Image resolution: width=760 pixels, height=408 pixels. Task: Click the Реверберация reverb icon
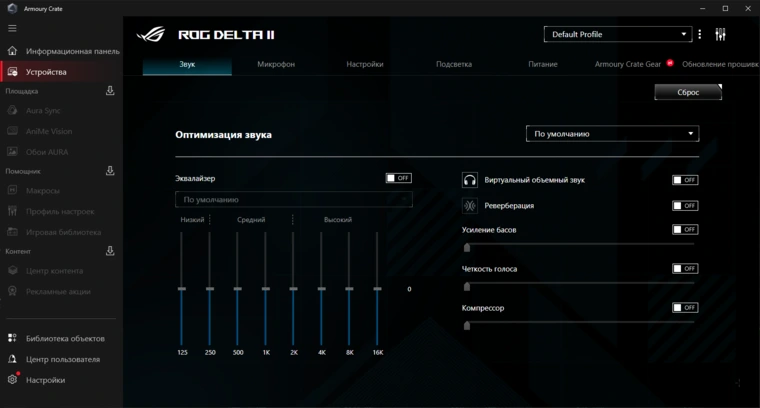click(x=469, y=206)
